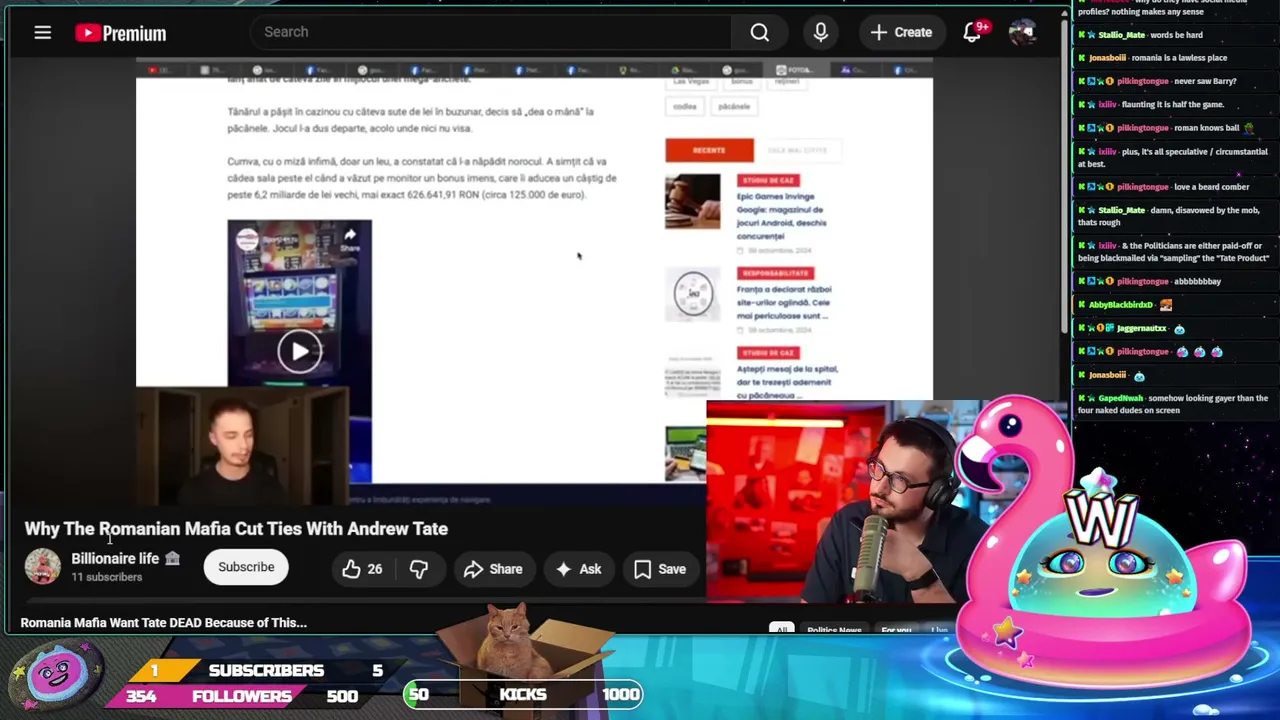1280x720 pixels.
Task: Click the codlea tag
Action: [x=685, y=106]
